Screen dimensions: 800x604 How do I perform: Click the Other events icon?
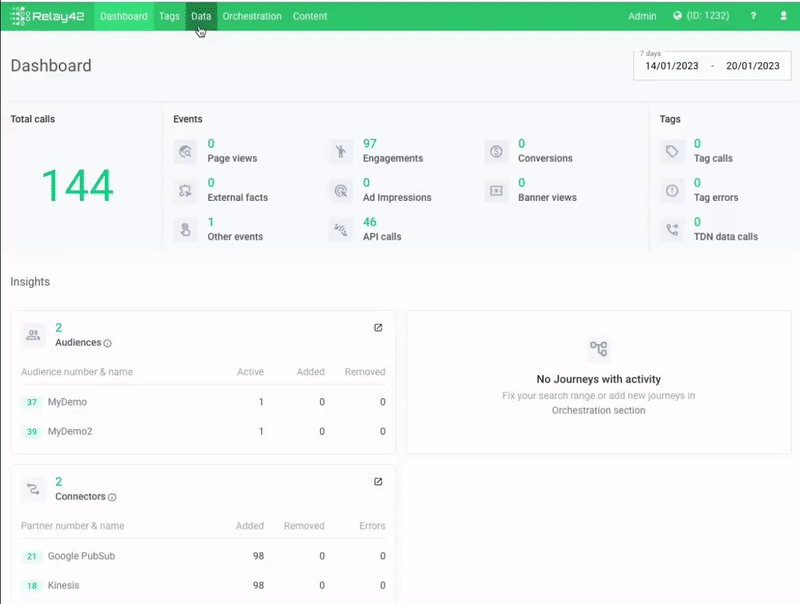tap(185, 230)
